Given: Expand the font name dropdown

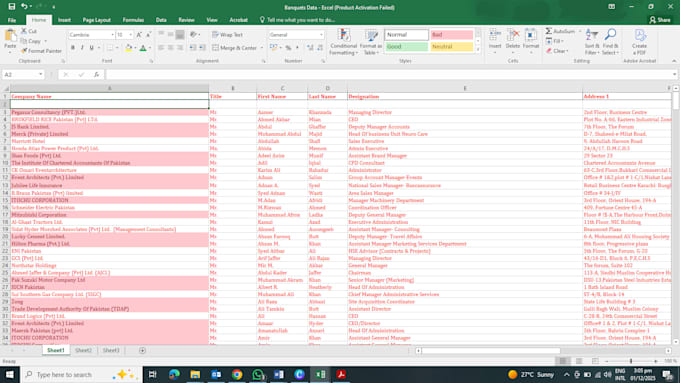Looking at the screenshot, I should [112, 35].
